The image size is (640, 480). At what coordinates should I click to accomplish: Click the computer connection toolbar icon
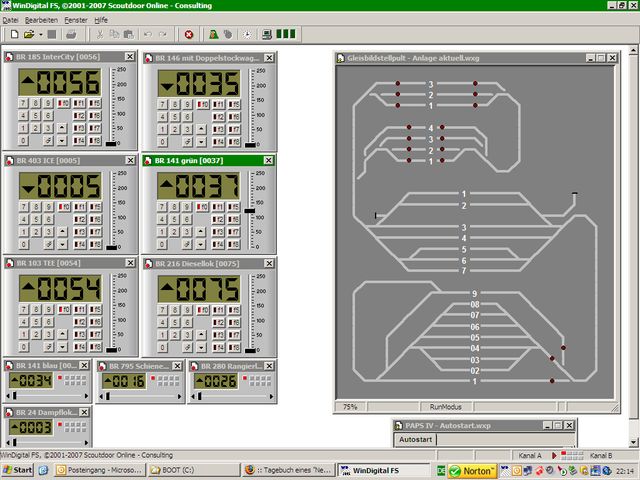coord(267,34)
